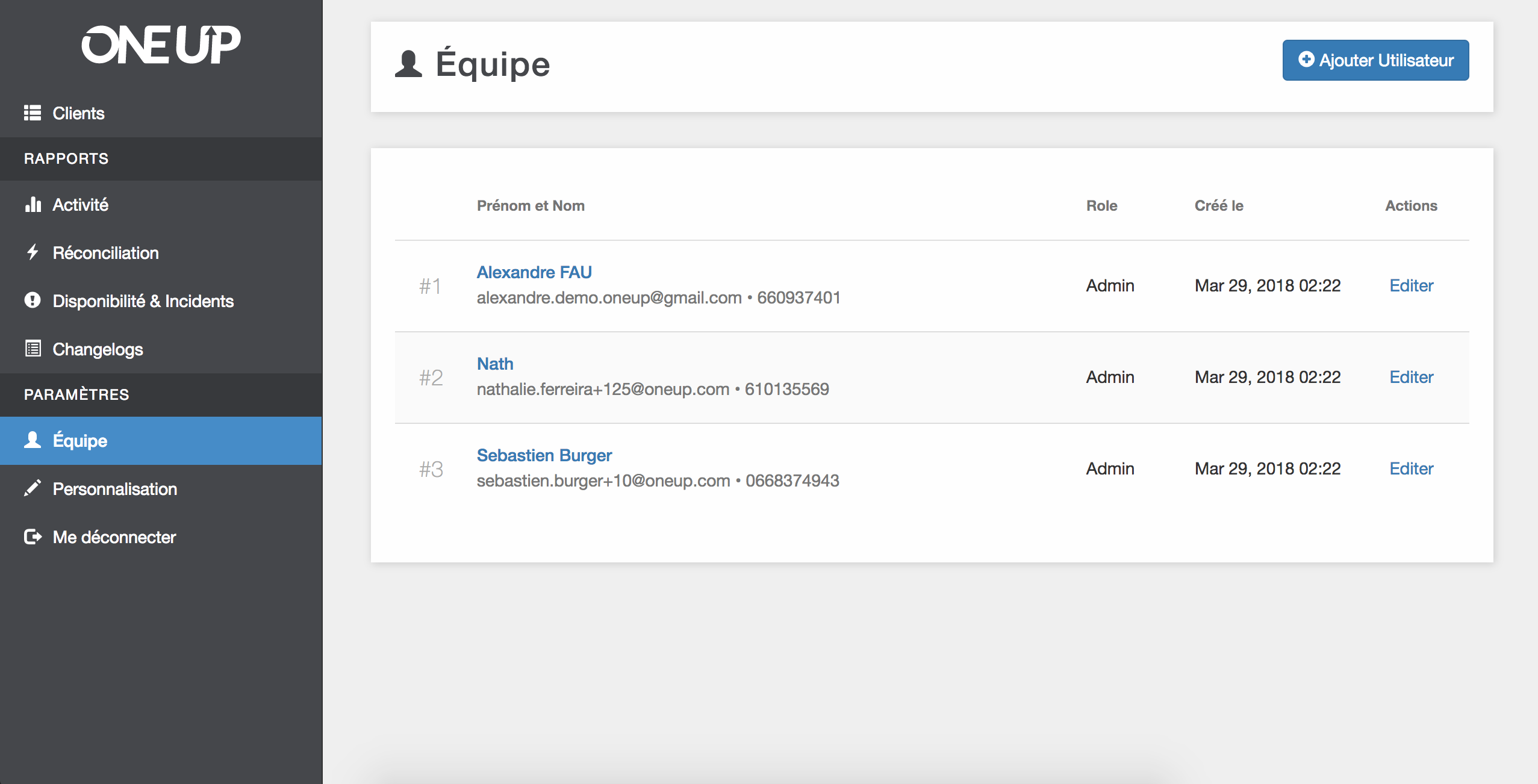This screenshot has width=1538, height=784.
Task: Open Alexandre FAU's profile link
Action: pos(534,272)
